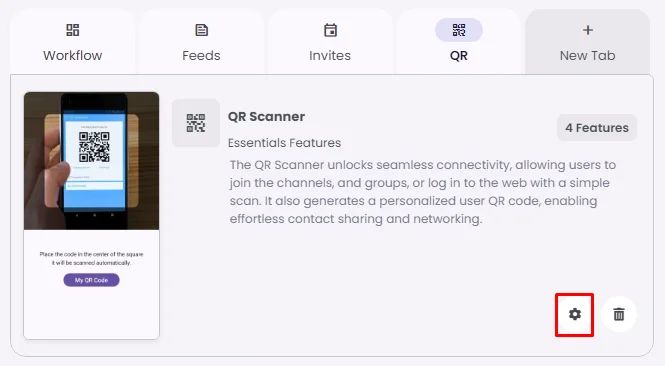Click the Essentials Features subtitle
This screenshot has height=366, width=665.
click(284, 143)
